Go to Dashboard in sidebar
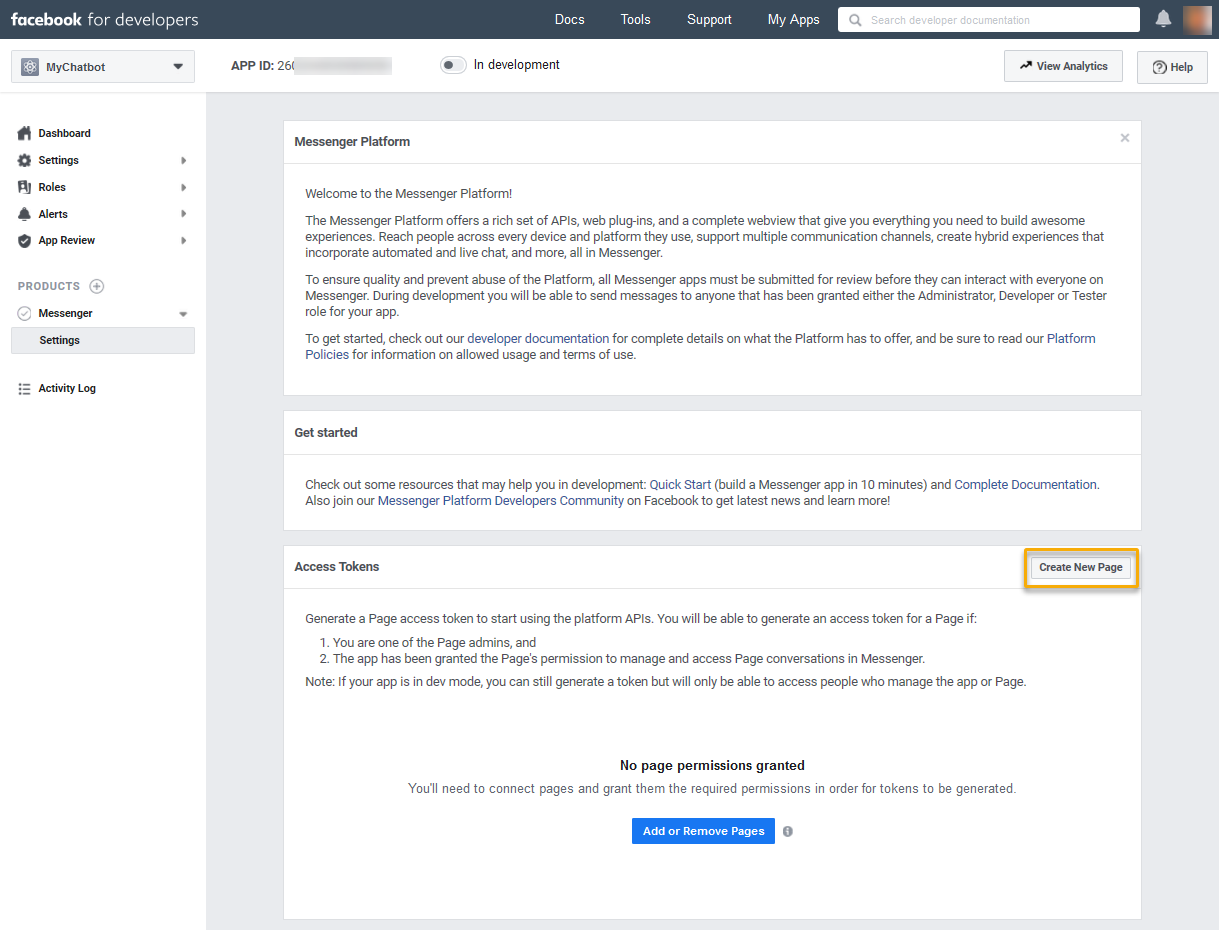 tap(64, 133)
